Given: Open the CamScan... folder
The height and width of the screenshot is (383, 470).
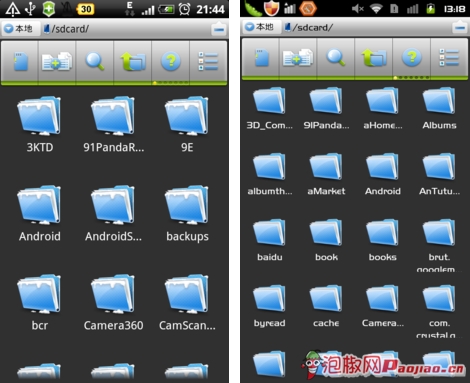Looking at the screenshot, I should [x=187, y=303].
